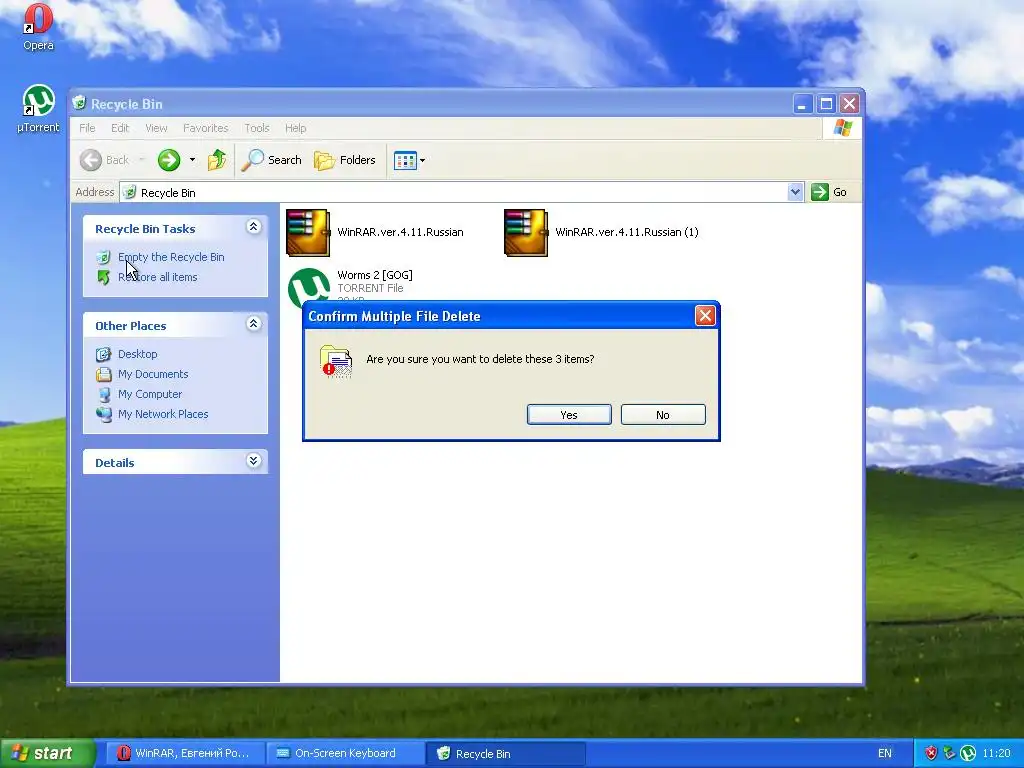Open My Computer from Other Places

click(x=150, y=394)
